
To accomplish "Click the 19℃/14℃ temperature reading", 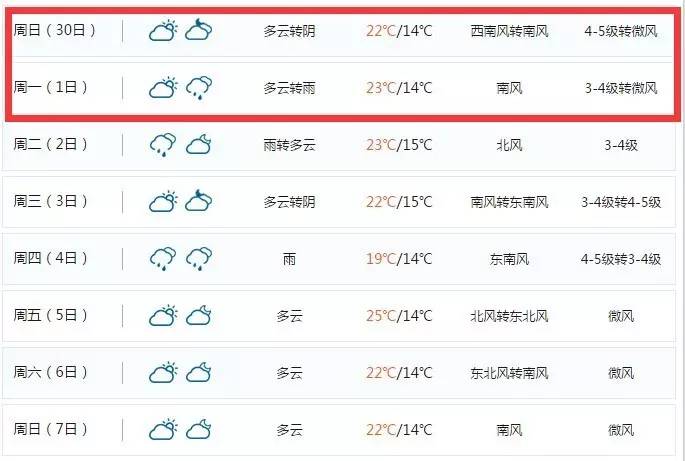I will (398, 259).
